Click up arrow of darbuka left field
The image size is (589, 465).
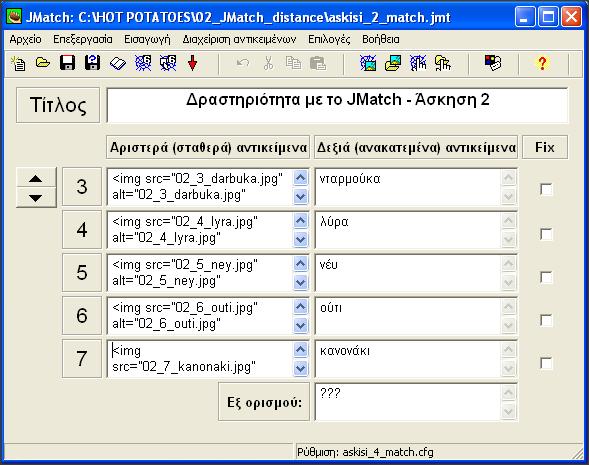click(301, 178)
